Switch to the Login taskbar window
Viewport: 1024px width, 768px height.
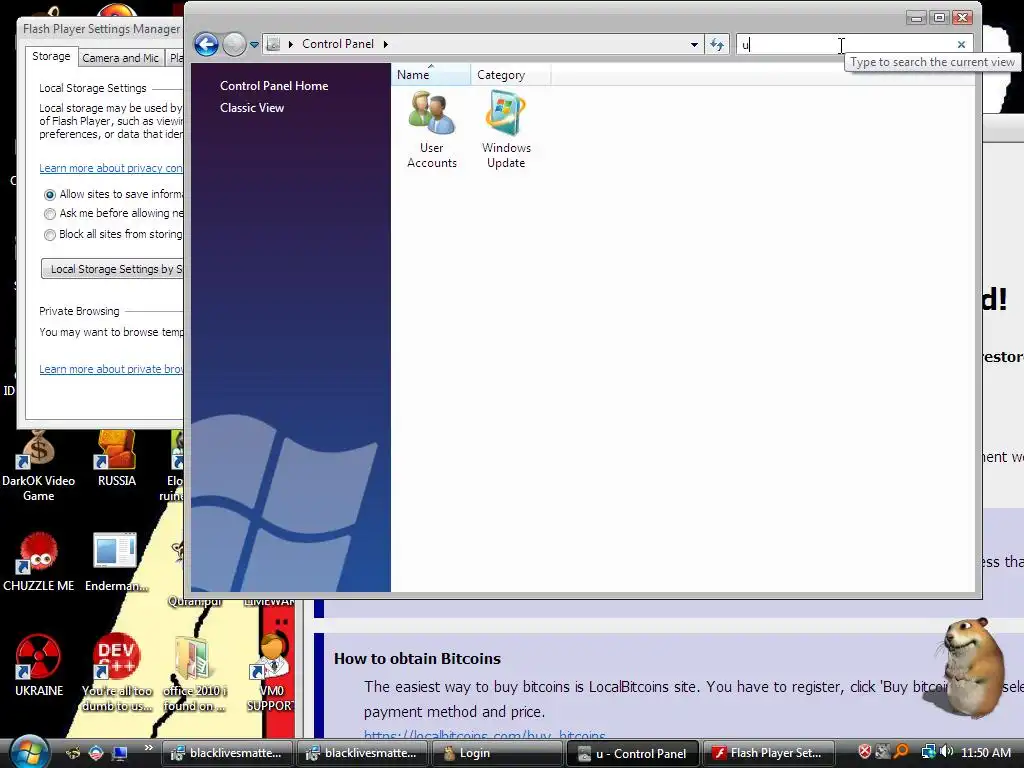(497, 753)
